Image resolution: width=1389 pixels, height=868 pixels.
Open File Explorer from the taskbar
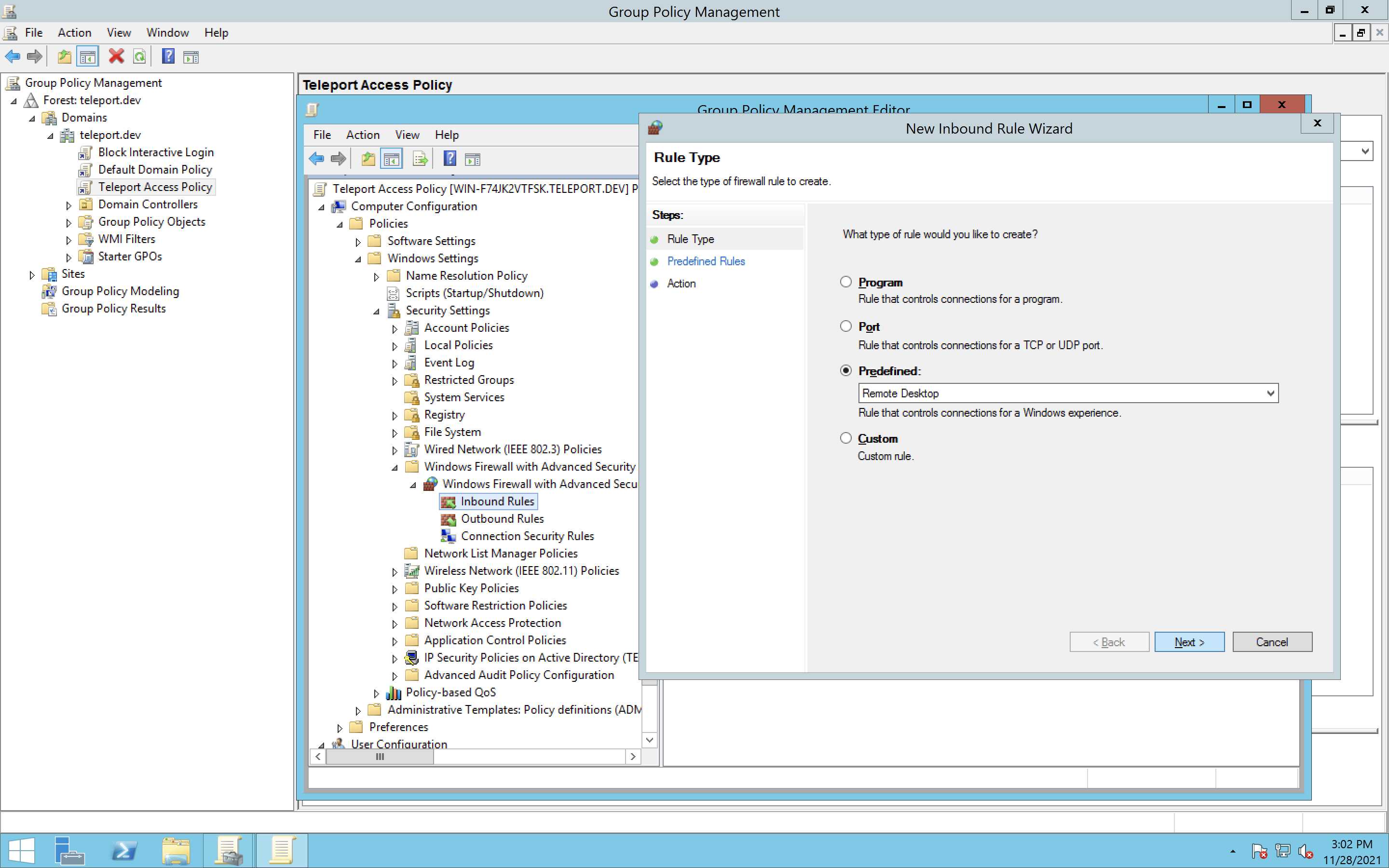(176, 850)
